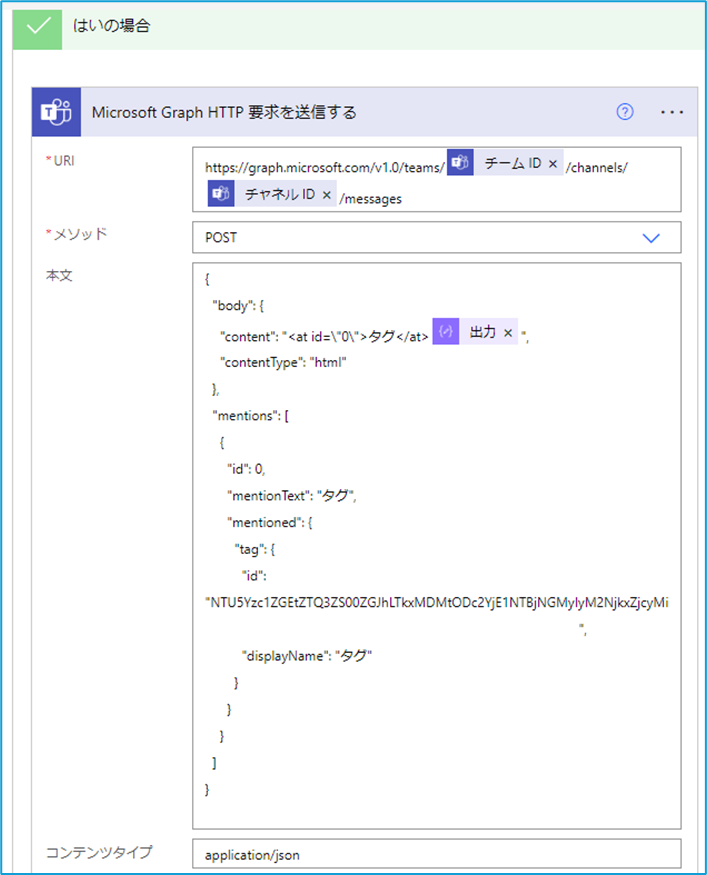Click the long NTU5Yzc1 tag id string
Viewport: 707px width, 875px height.
pos(437,603)
